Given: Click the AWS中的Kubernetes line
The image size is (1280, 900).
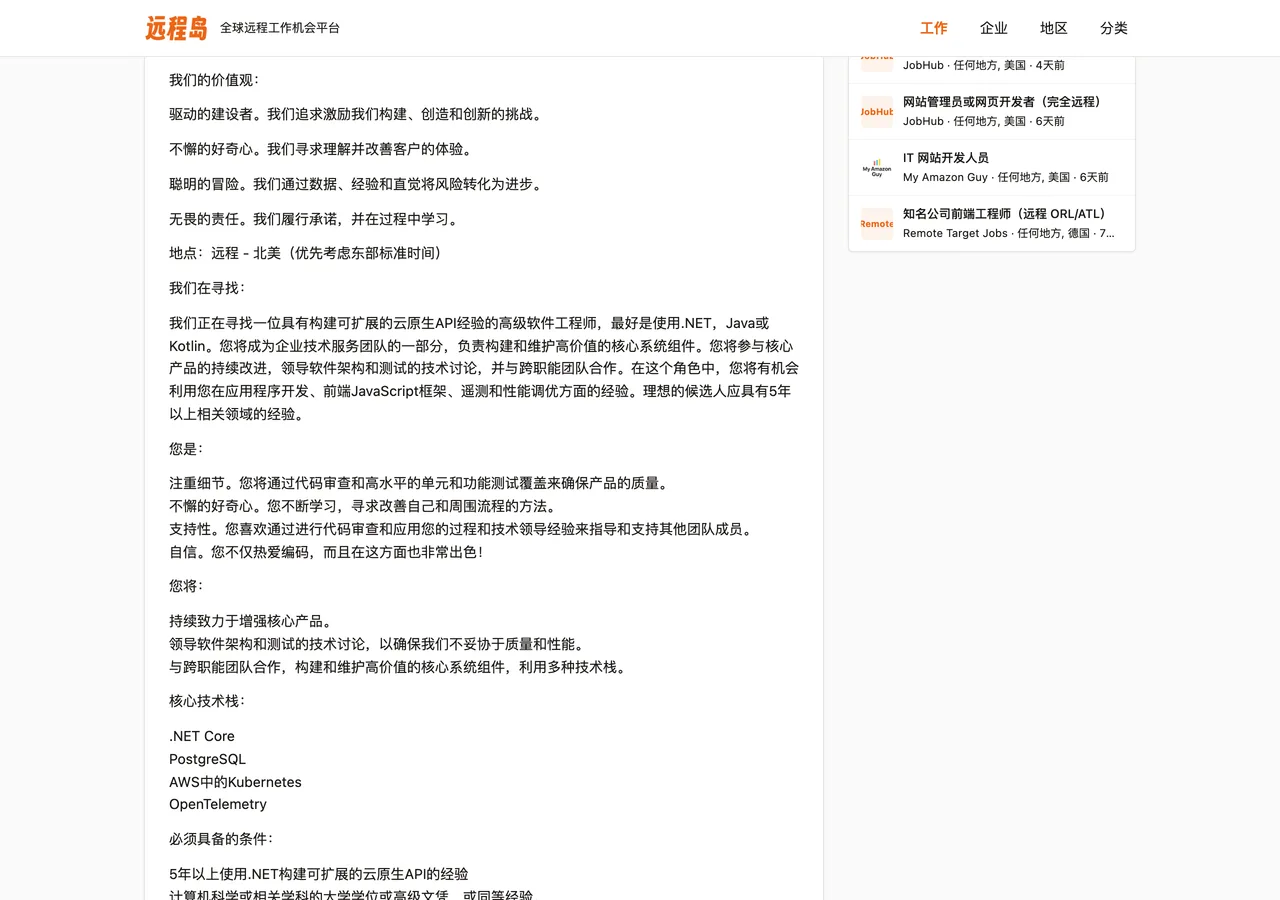Looking at the screenshot, I should [x=235, y=782].
